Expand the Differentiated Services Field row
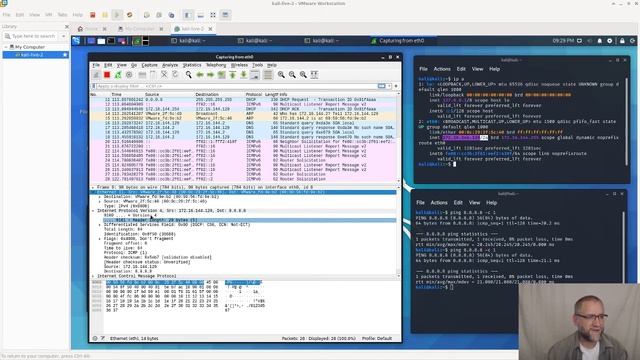This screenshot has height=360, width=640. [x=100, y=224]
